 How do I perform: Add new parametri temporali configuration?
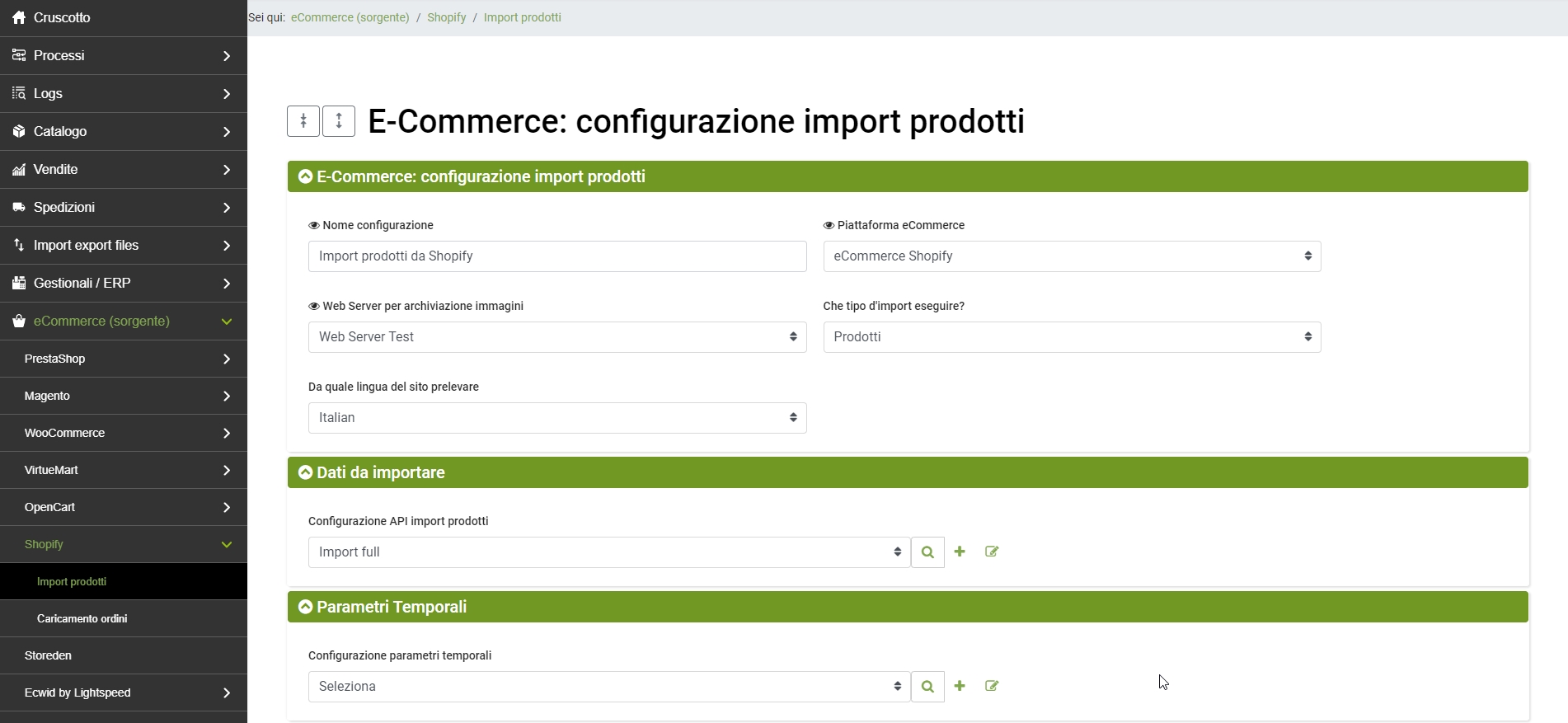tap(960, 686)
